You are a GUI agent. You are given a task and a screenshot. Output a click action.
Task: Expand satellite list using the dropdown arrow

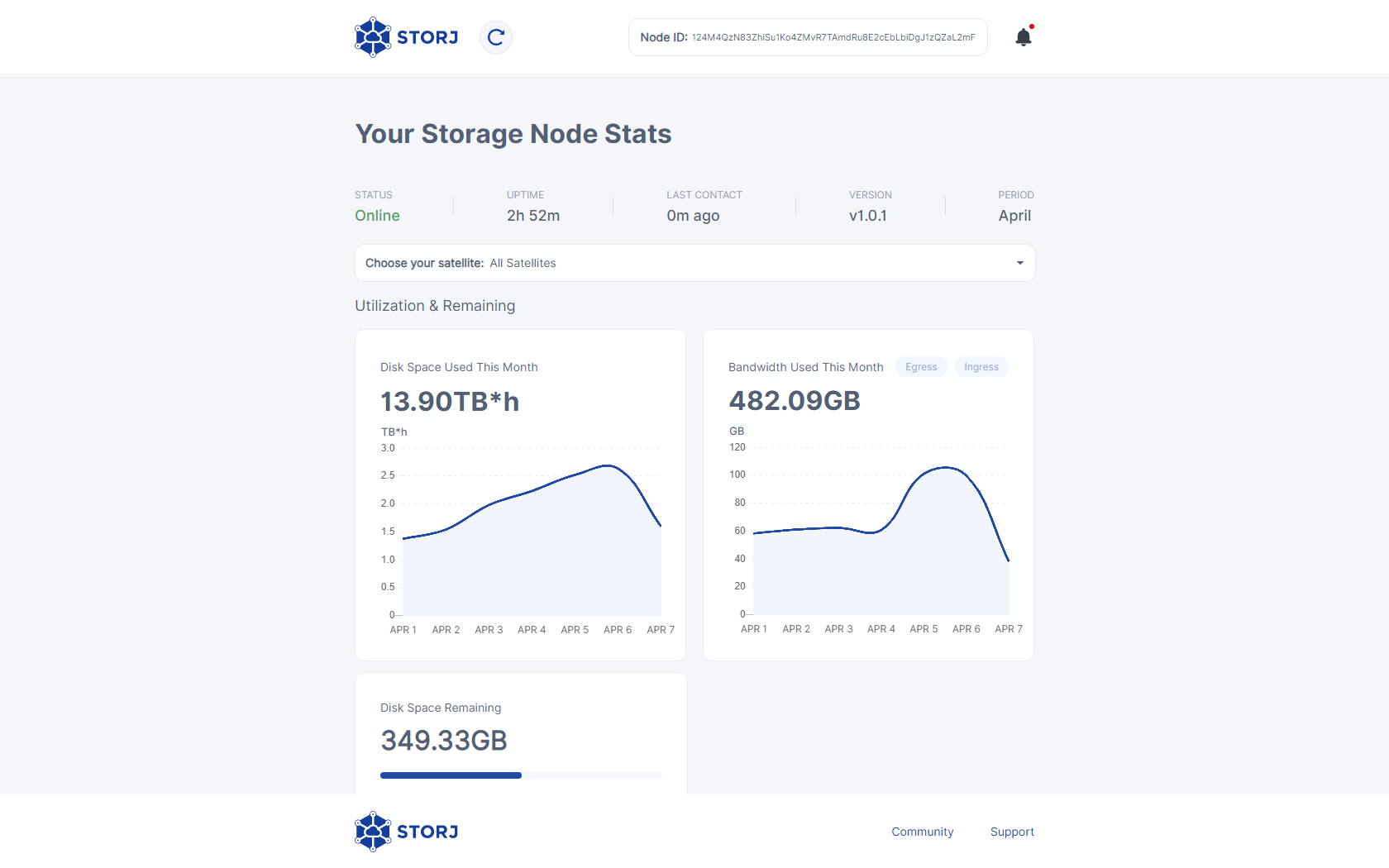pyautogui.click(x=1020, y=263)
